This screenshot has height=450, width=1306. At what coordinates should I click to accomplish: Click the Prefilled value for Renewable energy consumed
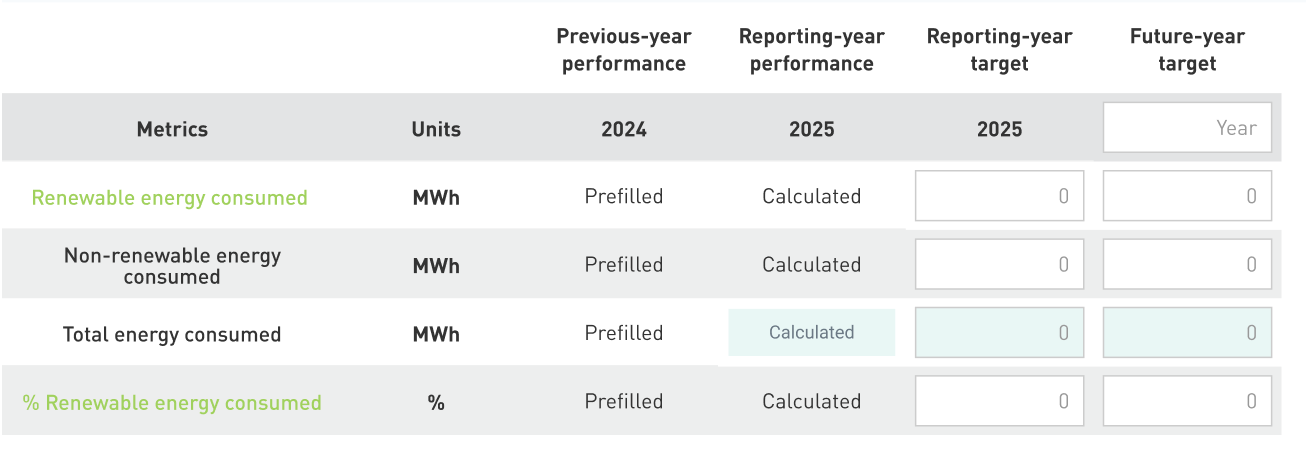click(624, 196)
